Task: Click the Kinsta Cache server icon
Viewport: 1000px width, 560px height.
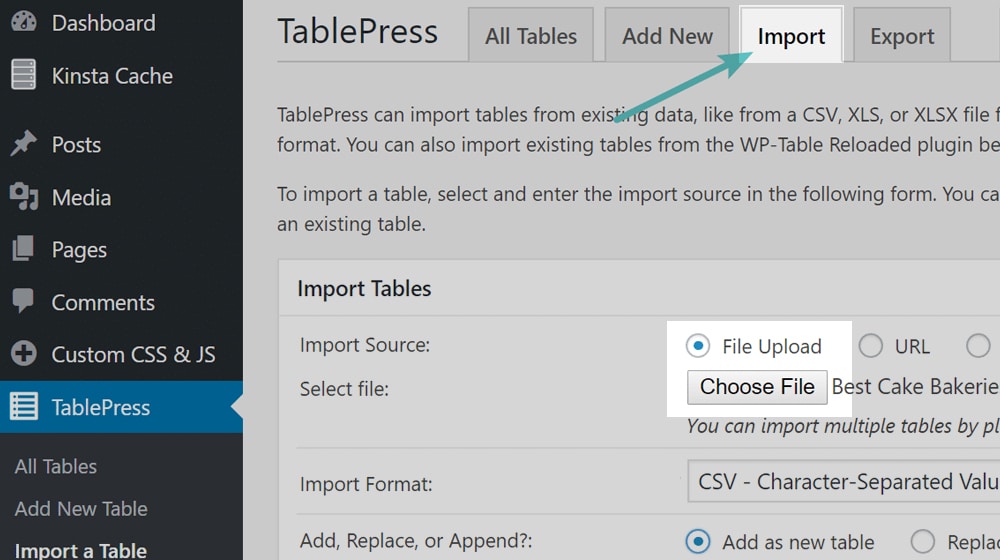Action: coord(24,75)
